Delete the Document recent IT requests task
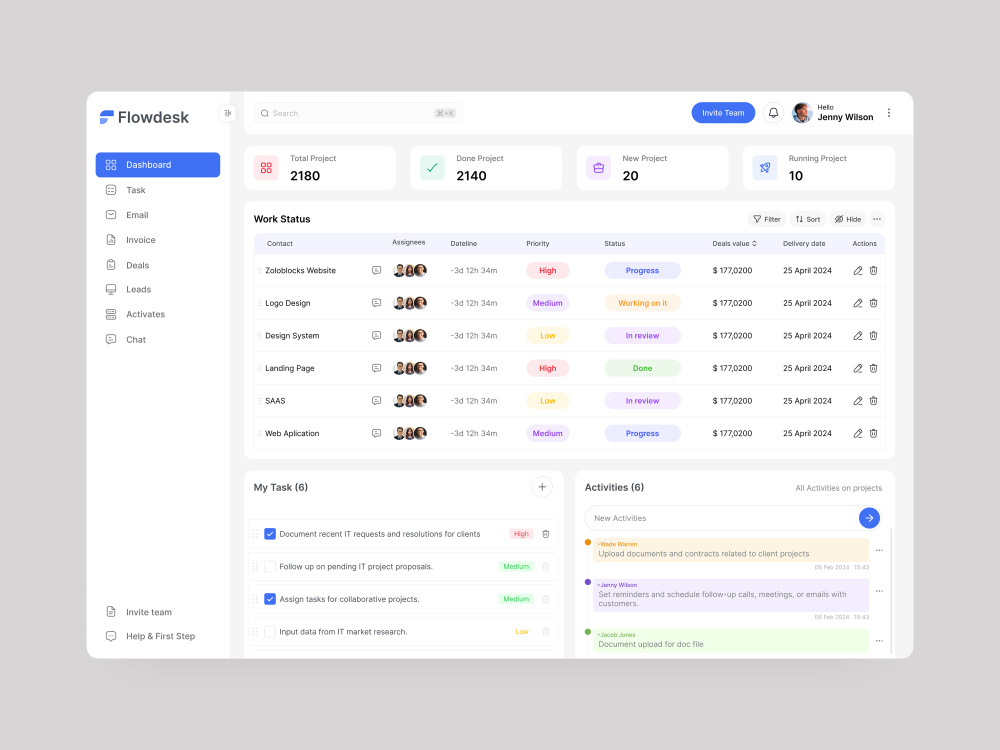Screen dimensions: 1000x750 click(x=546, y=534)
